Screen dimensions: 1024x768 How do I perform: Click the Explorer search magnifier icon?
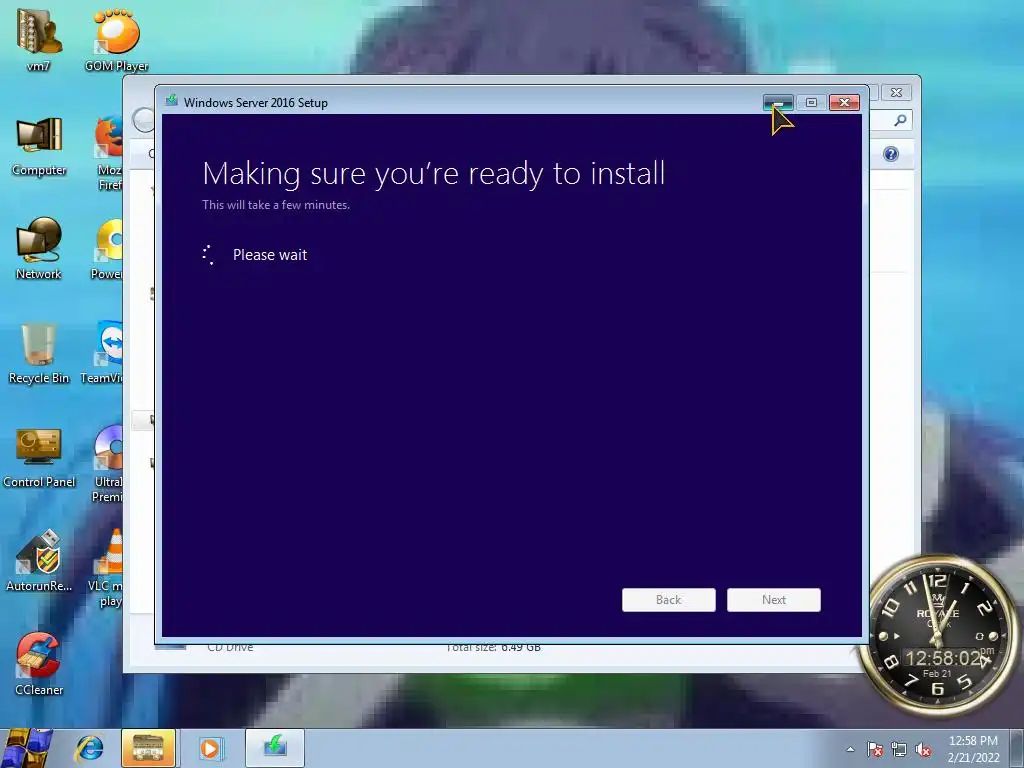pos(901,120)
